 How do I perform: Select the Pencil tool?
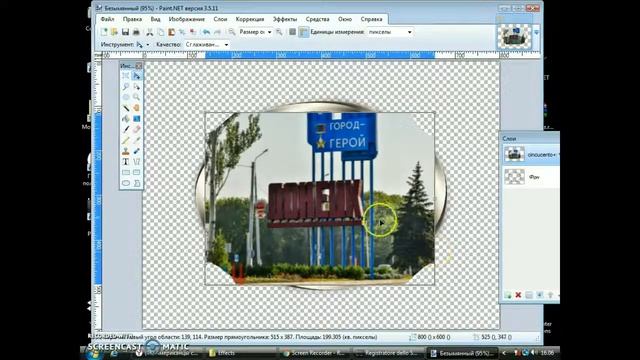126,140
